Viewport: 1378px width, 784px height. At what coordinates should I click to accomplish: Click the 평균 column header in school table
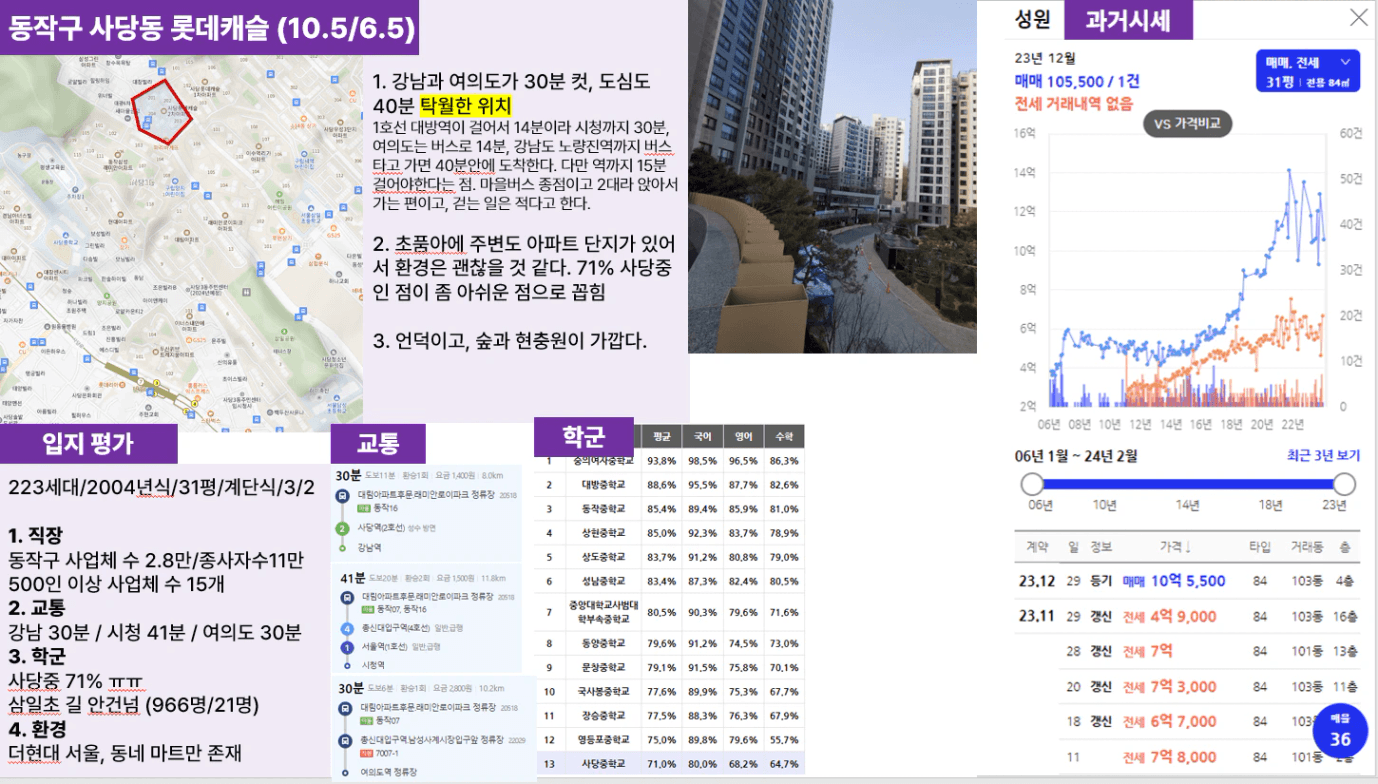660,437
